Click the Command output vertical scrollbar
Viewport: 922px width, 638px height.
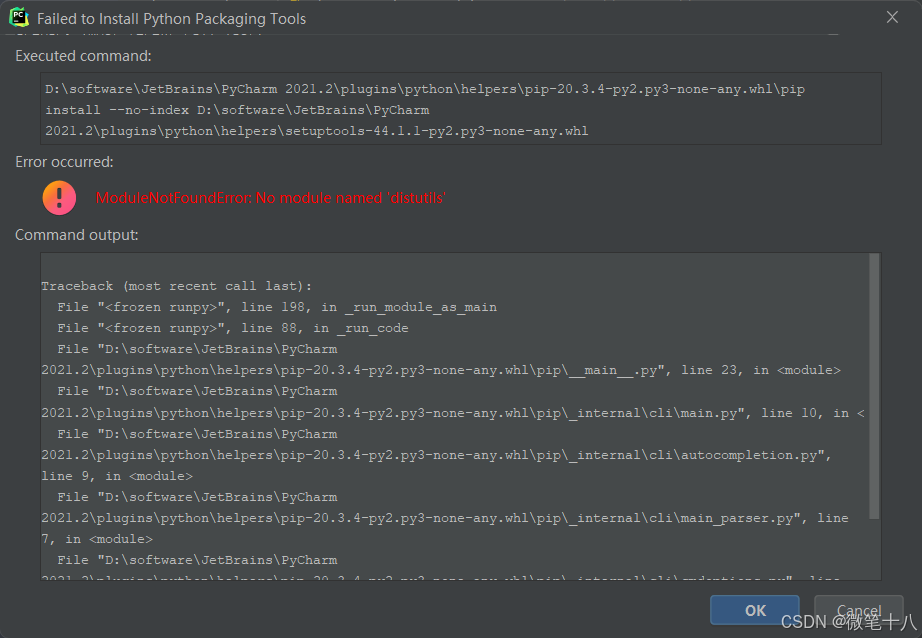pyautogui.click(x=874, y=386)
